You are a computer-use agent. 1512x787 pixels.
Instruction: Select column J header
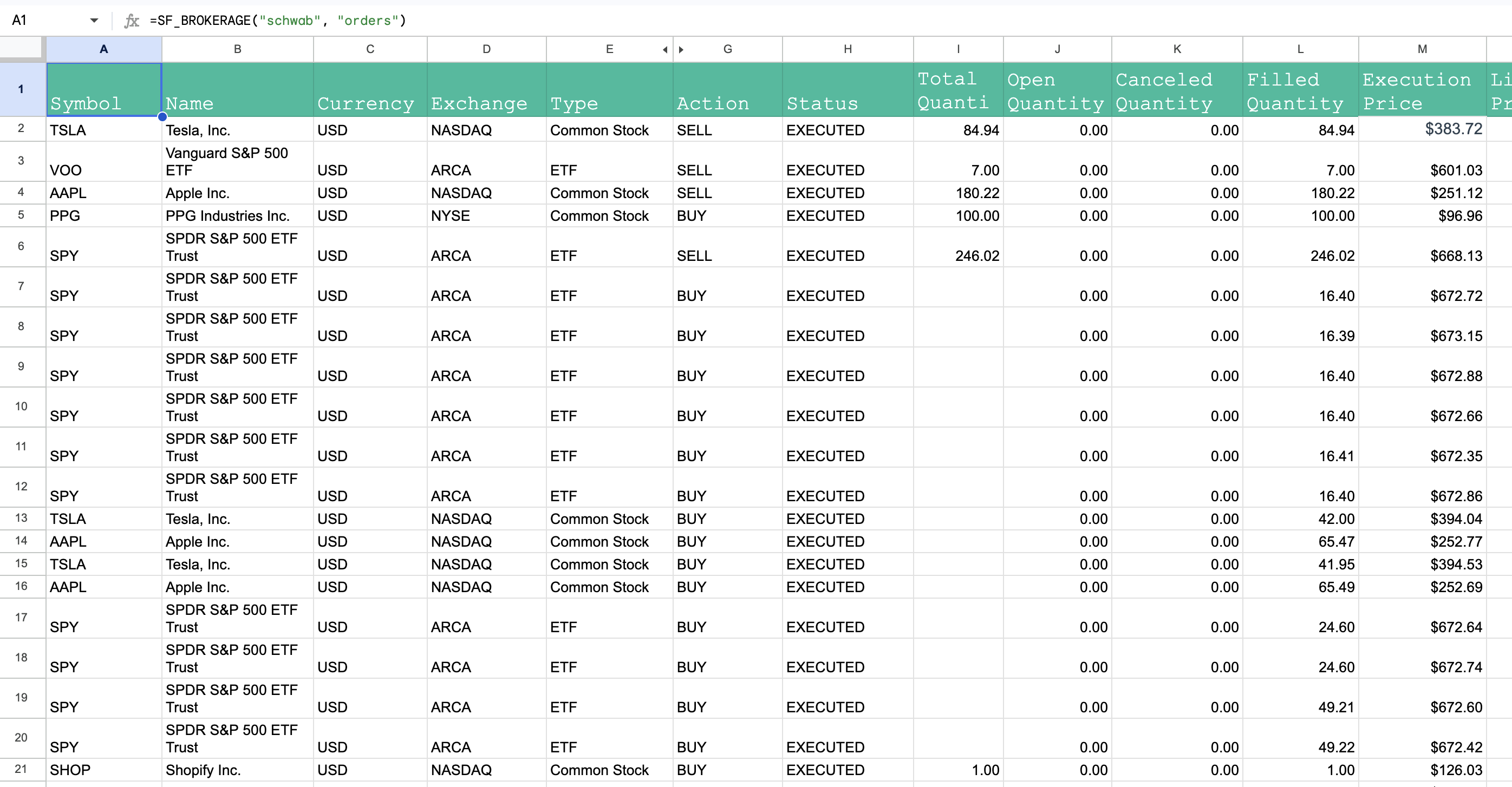click(1058, 49)
